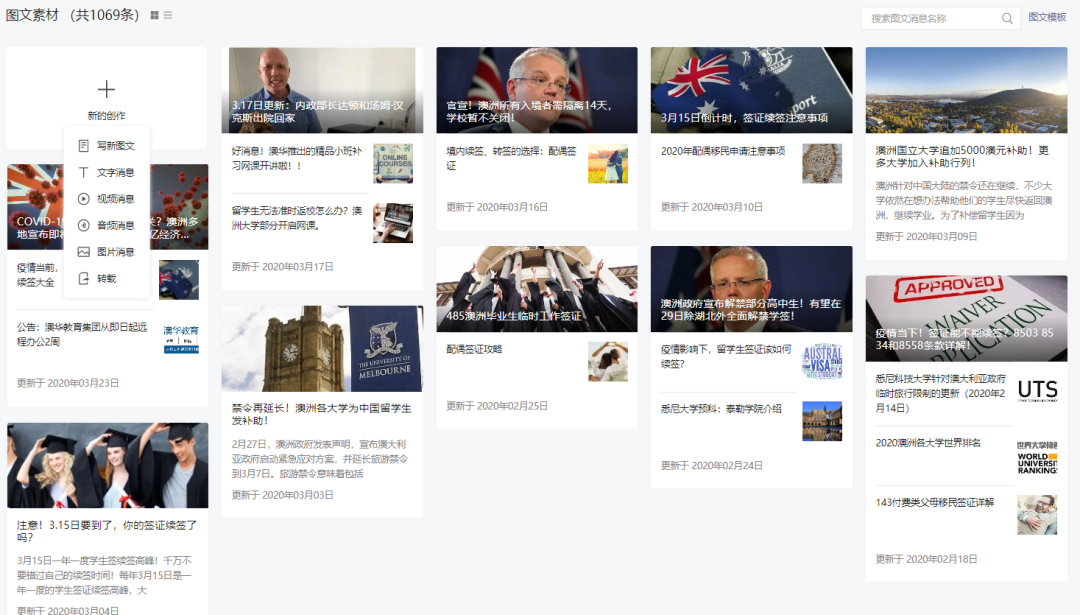
Task: Open article 2020年配偶移民申请注意事项
Action: [723, 151]
